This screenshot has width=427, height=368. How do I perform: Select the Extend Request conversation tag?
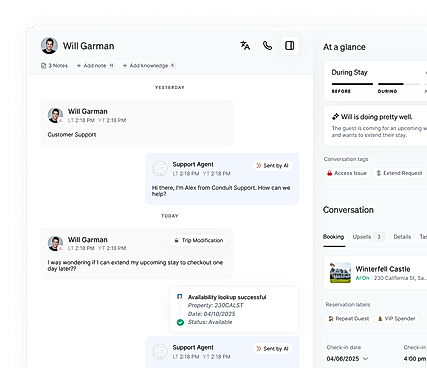point(399,173)
